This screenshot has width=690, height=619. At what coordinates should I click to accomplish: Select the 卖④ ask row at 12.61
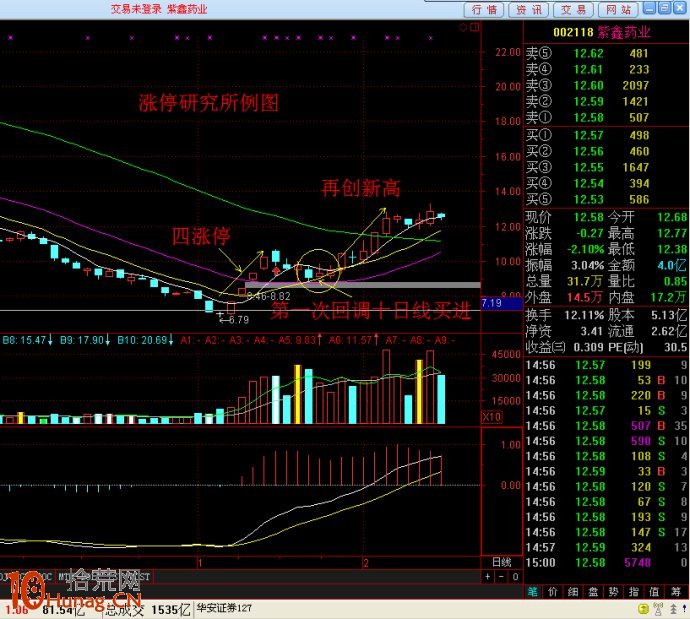[606, 70]
